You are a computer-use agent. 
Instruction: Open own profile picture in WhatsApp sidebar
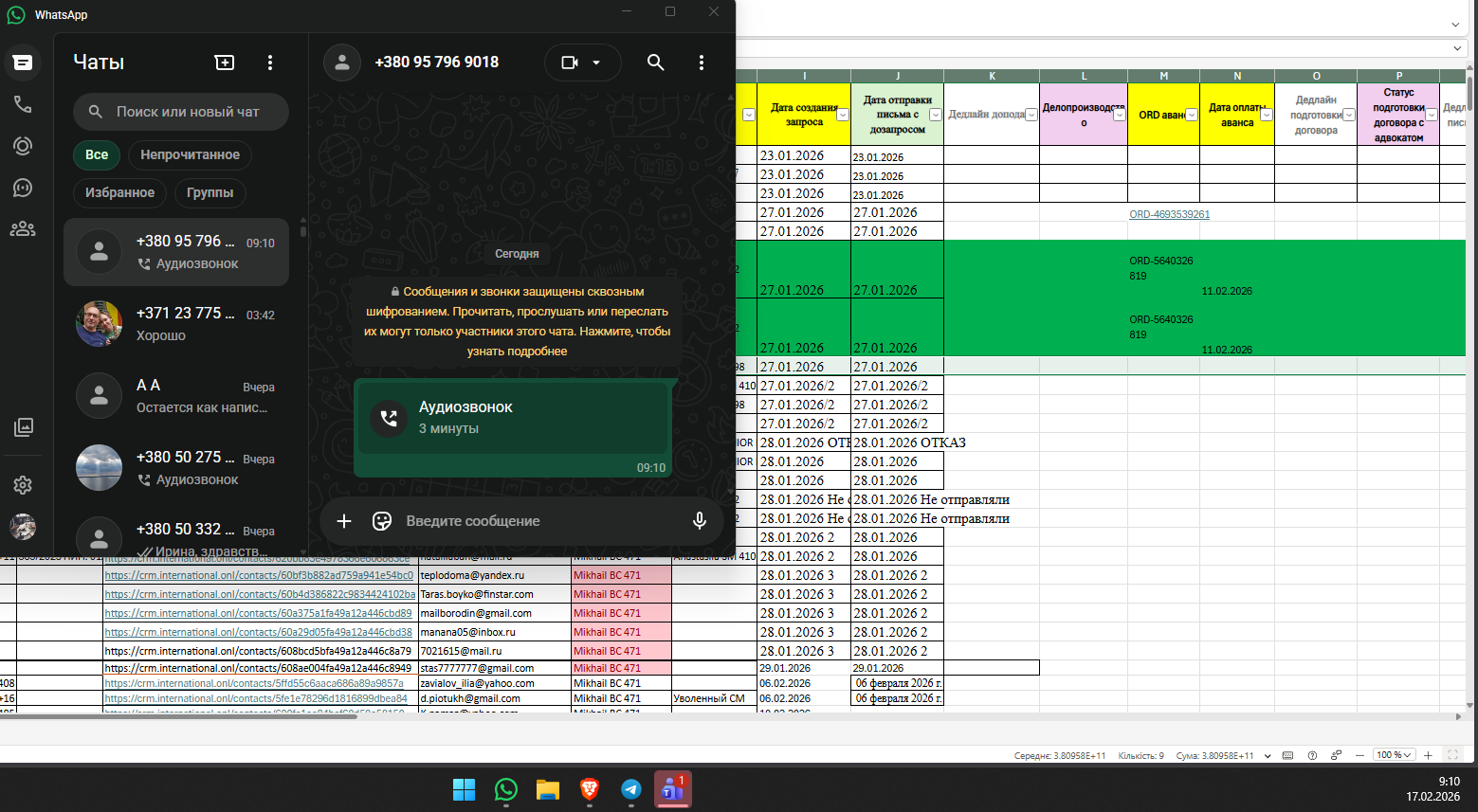coord(23,527)
